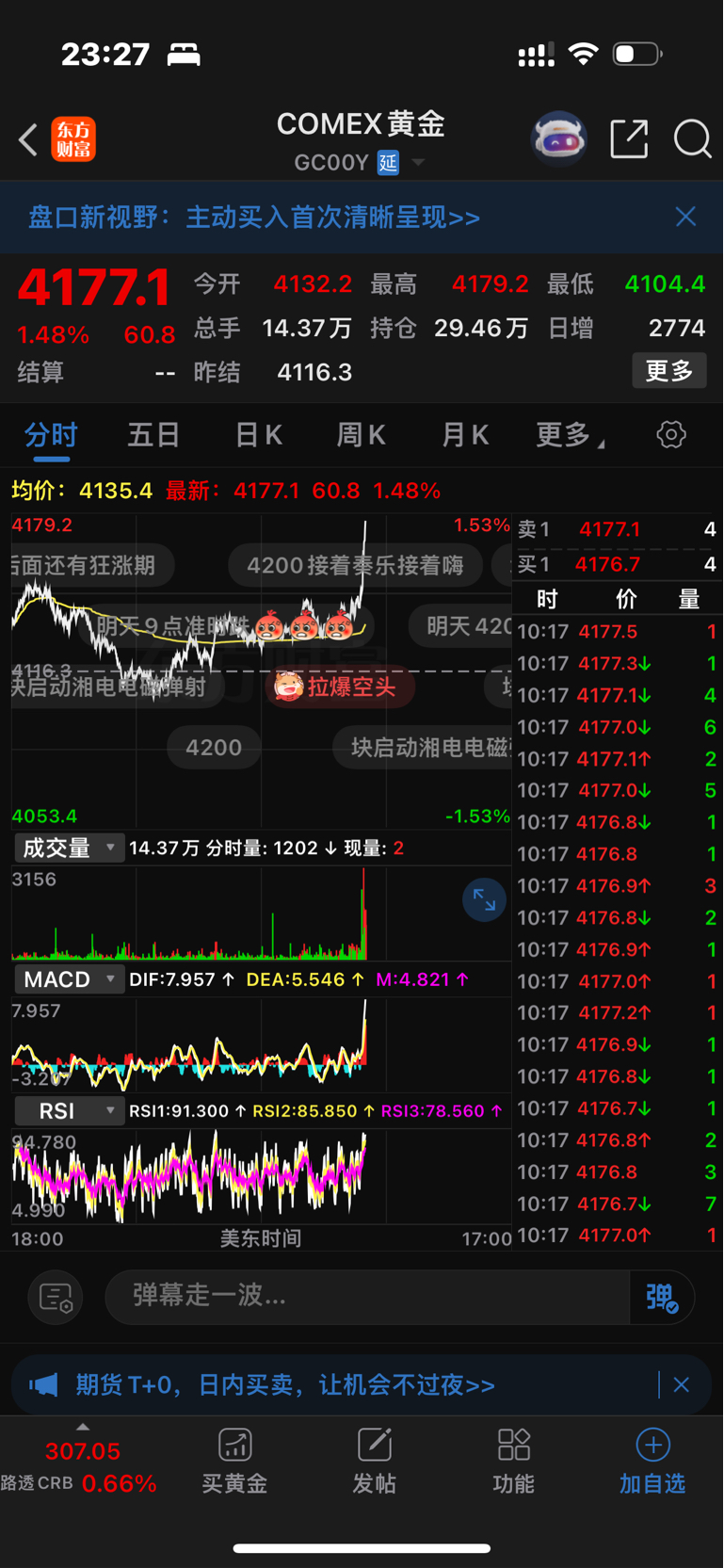
Task: Tap the 均价 4135.4 label
Action: click(x=82, y=491)
